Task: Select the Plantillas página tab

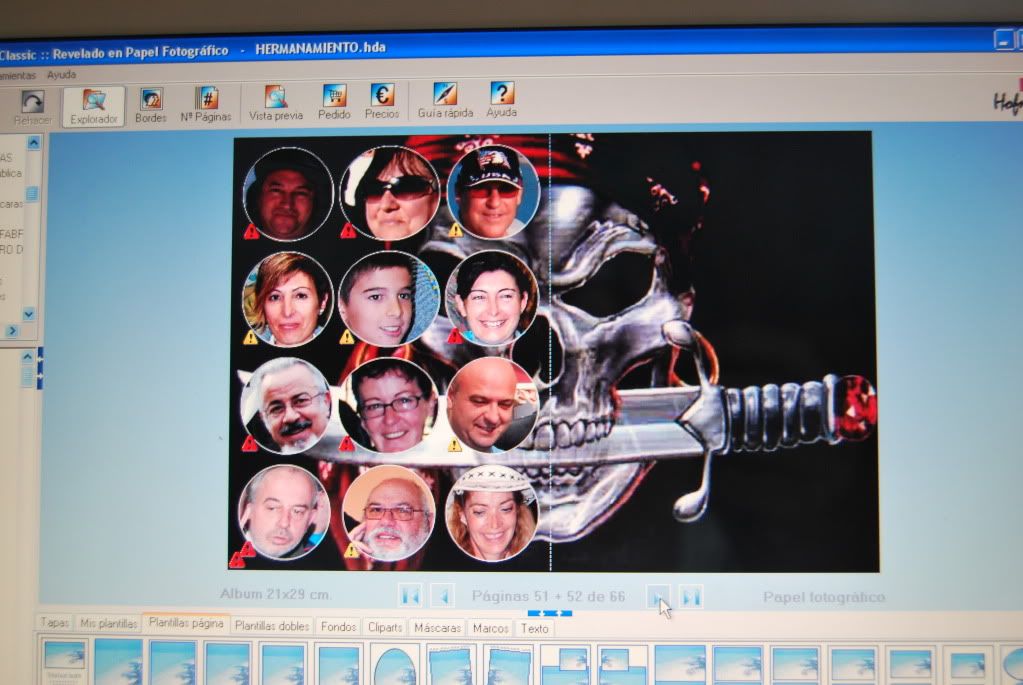Action: [x=186, y=623]
